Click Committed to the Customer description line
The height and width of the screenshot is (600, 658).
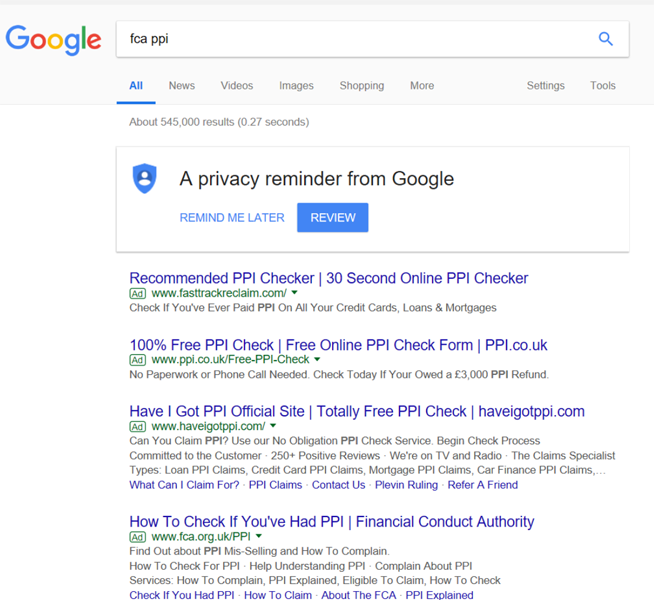[x=372, y=456]
